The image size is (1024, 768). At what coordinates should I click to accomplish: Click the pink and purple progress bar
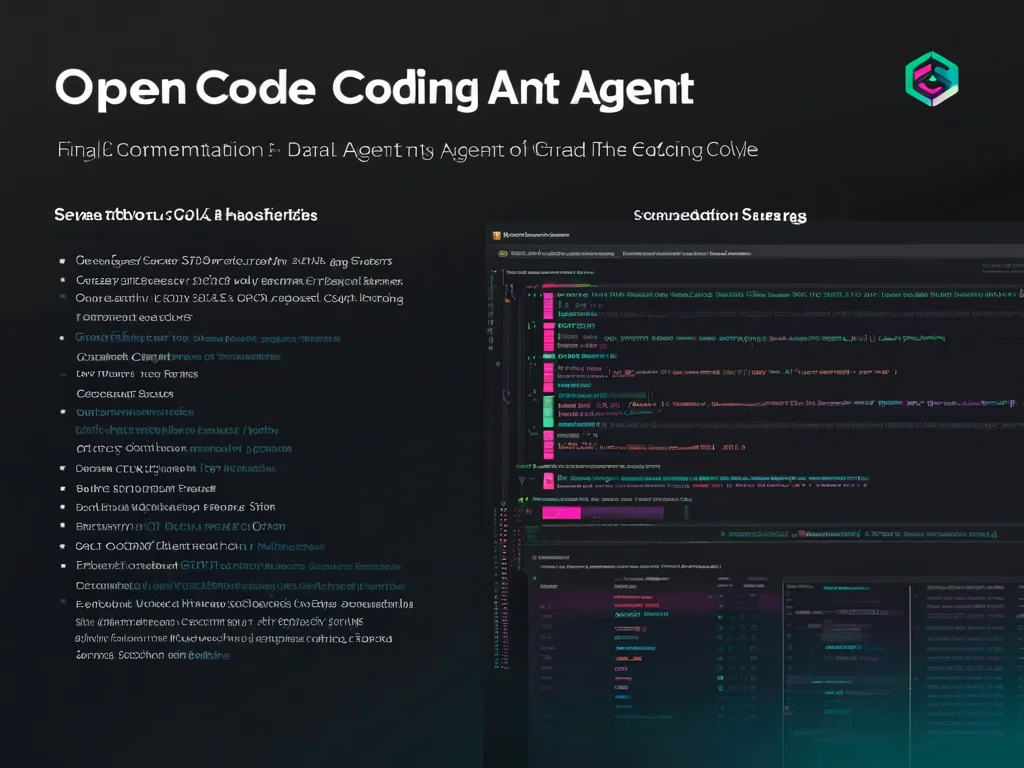pyautogui.click(x=602, y=513)
